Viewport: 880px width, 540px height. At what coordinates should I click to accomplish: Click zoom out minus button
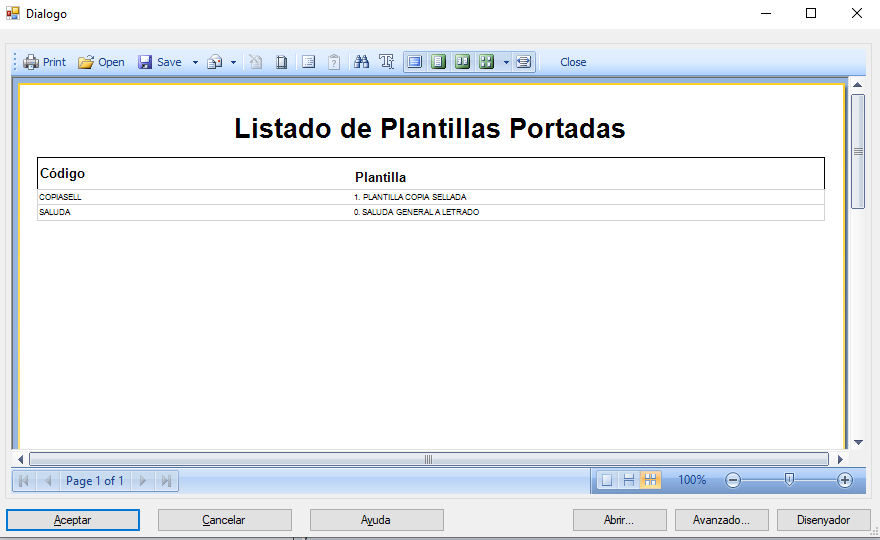click(733, 481)
